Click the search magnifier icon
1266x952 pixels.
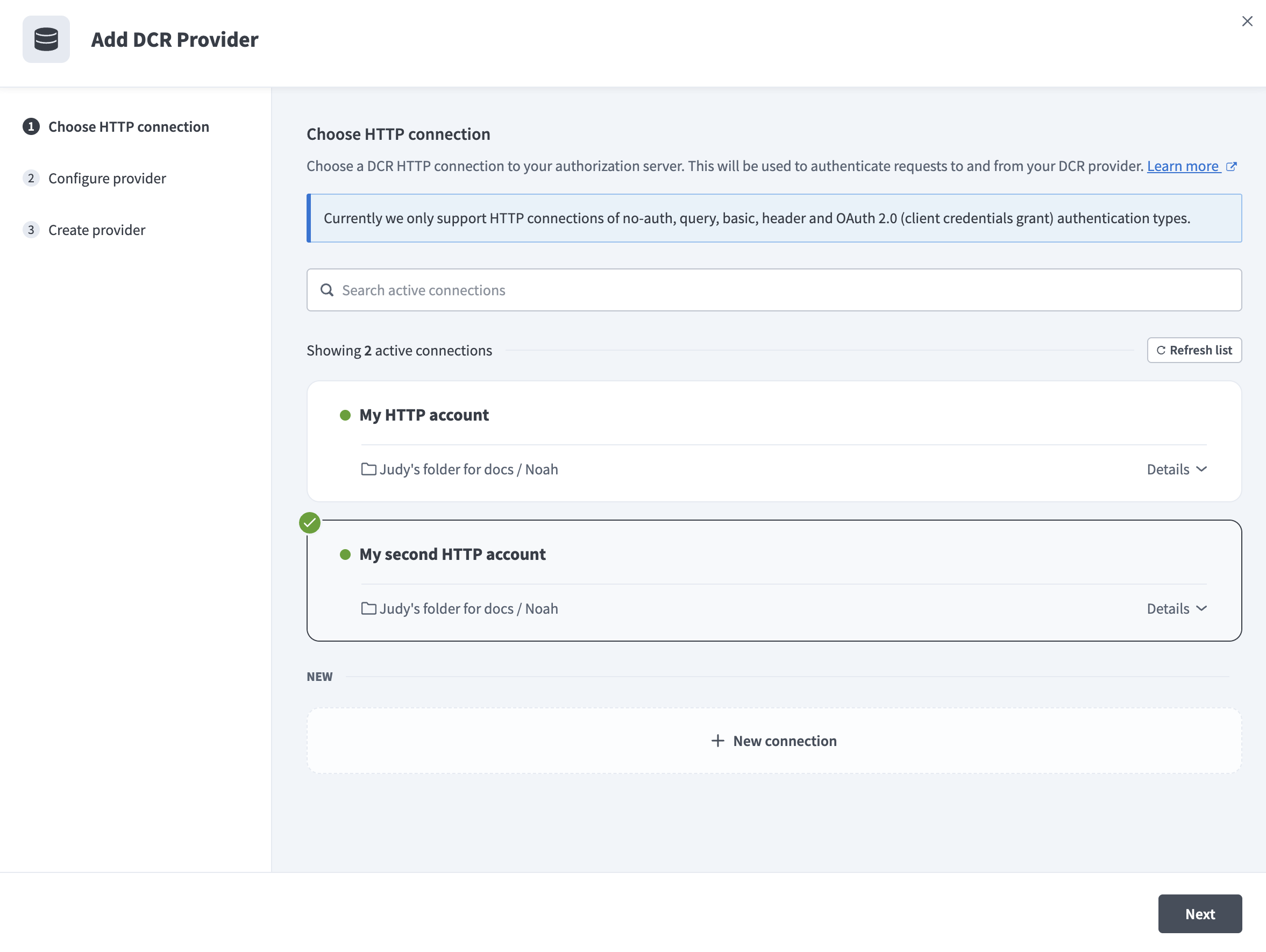(x=327, y=290)
